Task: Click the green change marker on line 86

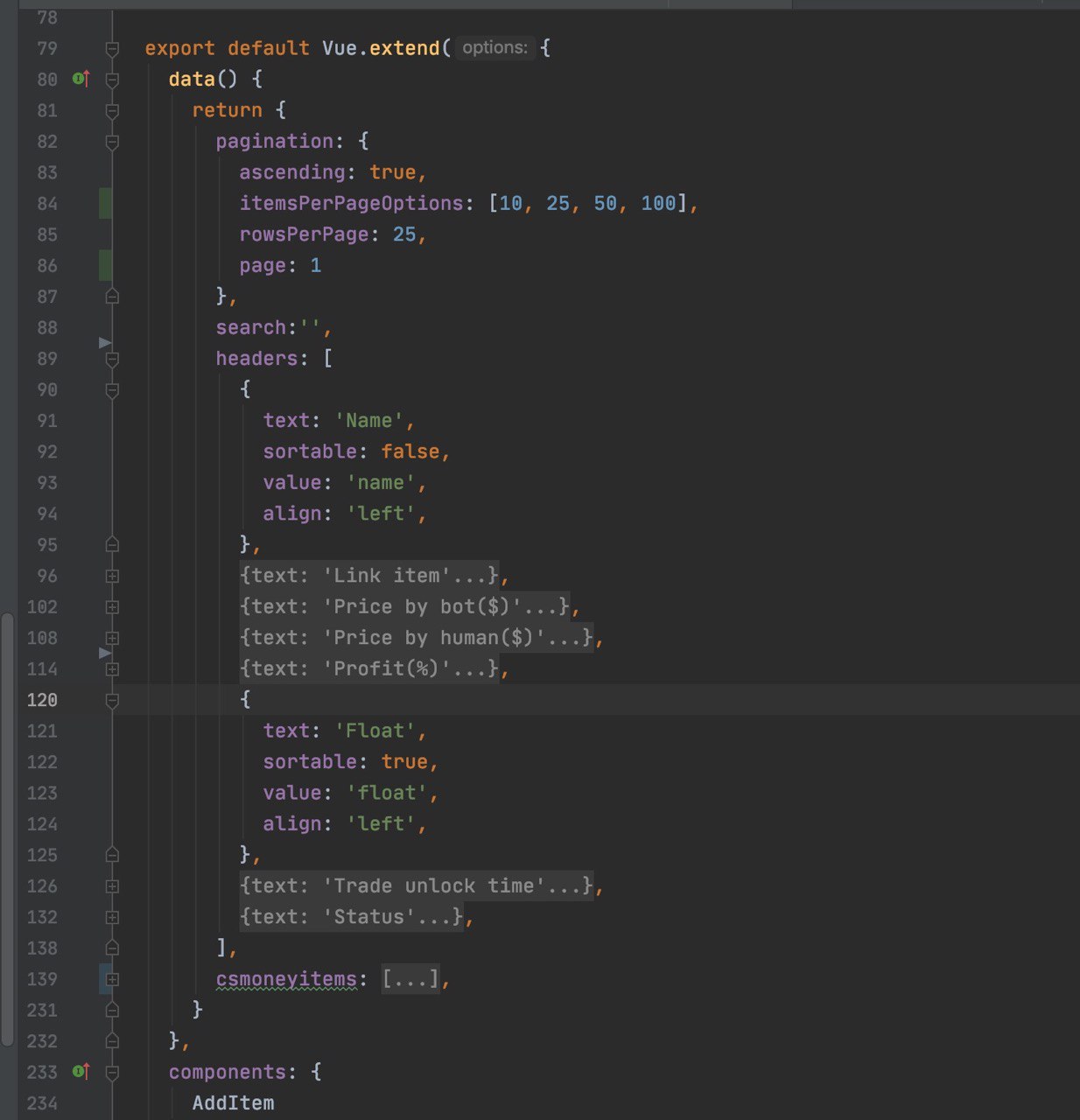Action: 105,265
